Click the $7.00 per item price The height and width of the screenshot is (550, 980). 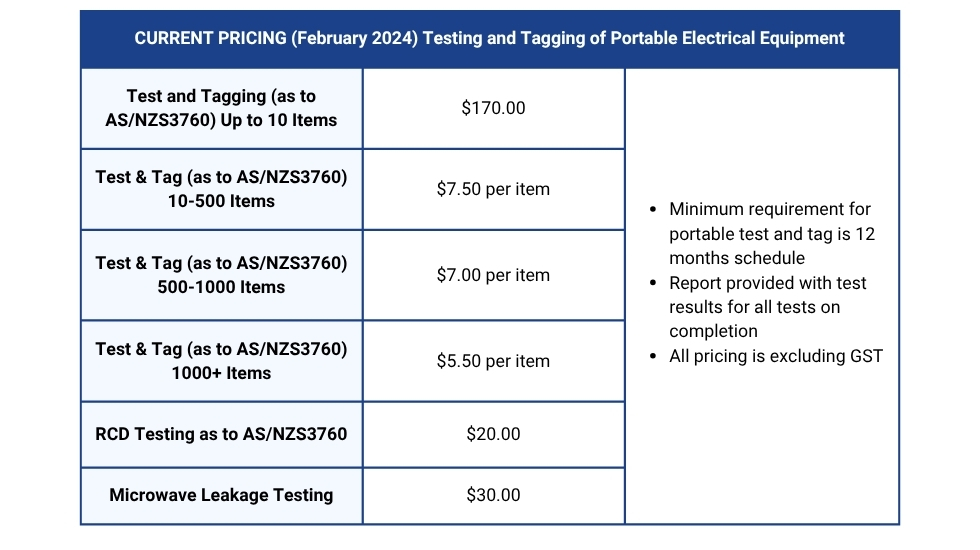click(493, 275)
